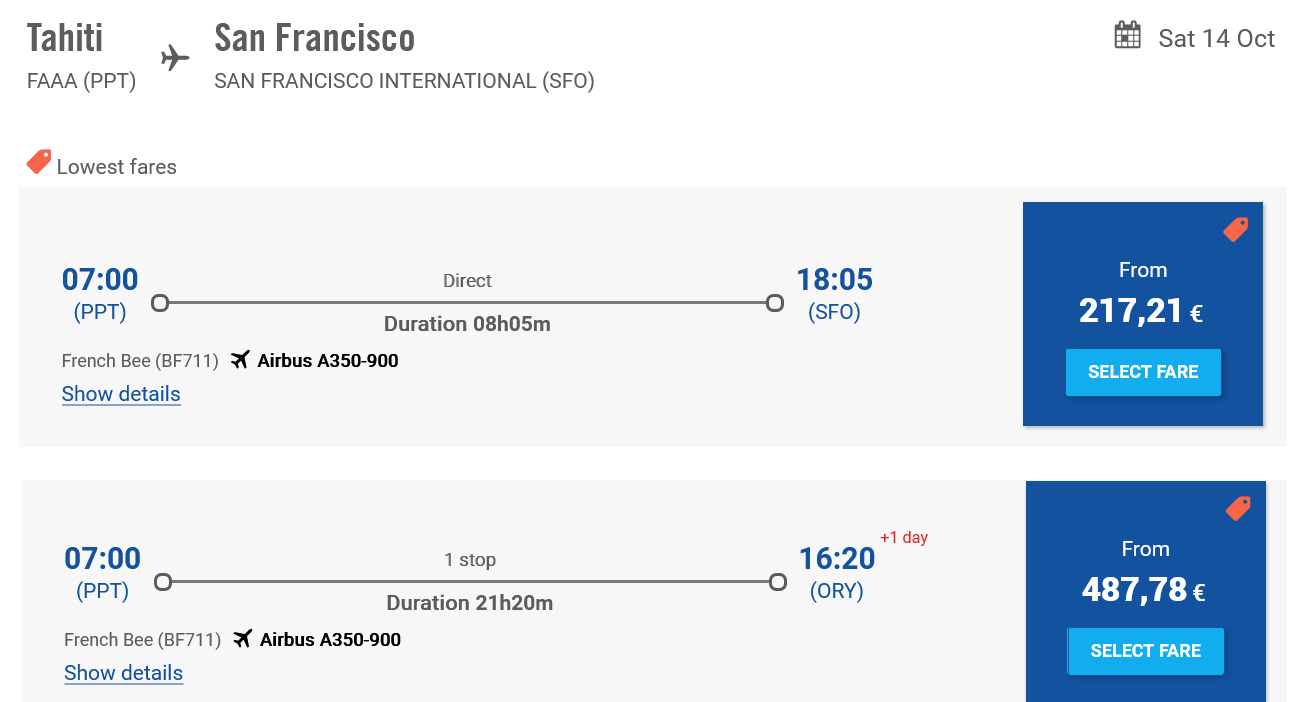Click the orange Lowest fares tag icon
This screenshot has width=1303, height=702.
click(39, 162)
